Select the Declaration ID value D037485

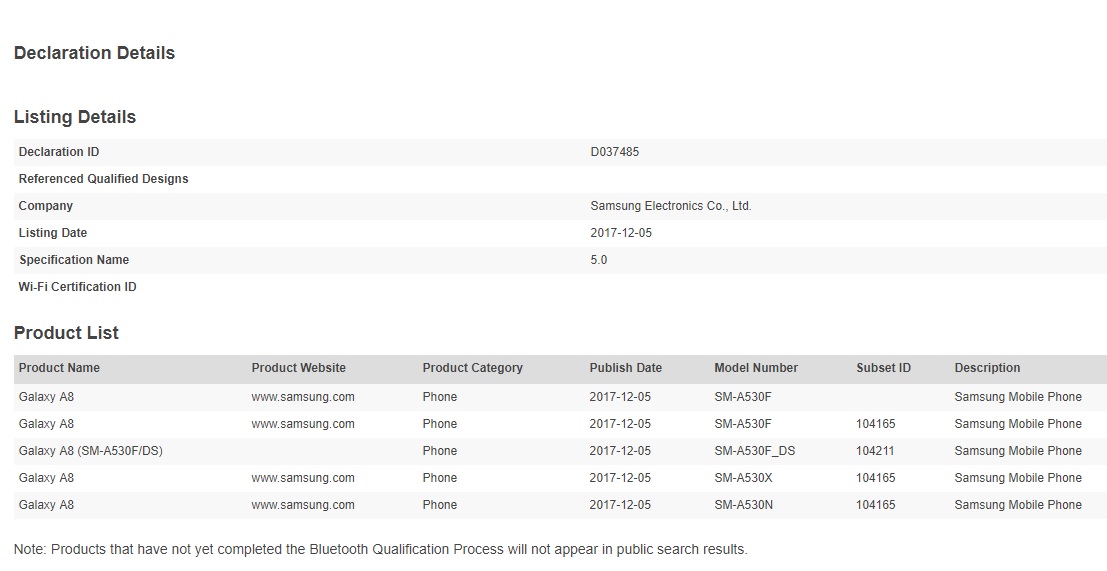tap(614, 152)
